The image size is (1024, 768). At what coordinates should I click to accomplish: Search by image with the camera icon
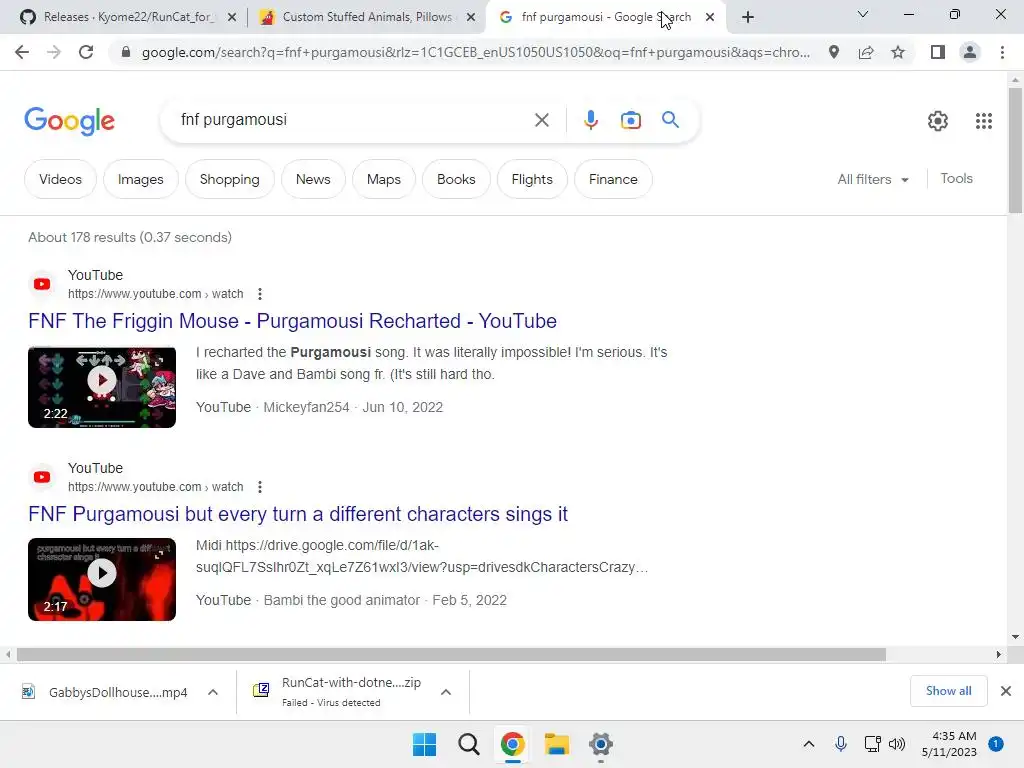(630, 120)
